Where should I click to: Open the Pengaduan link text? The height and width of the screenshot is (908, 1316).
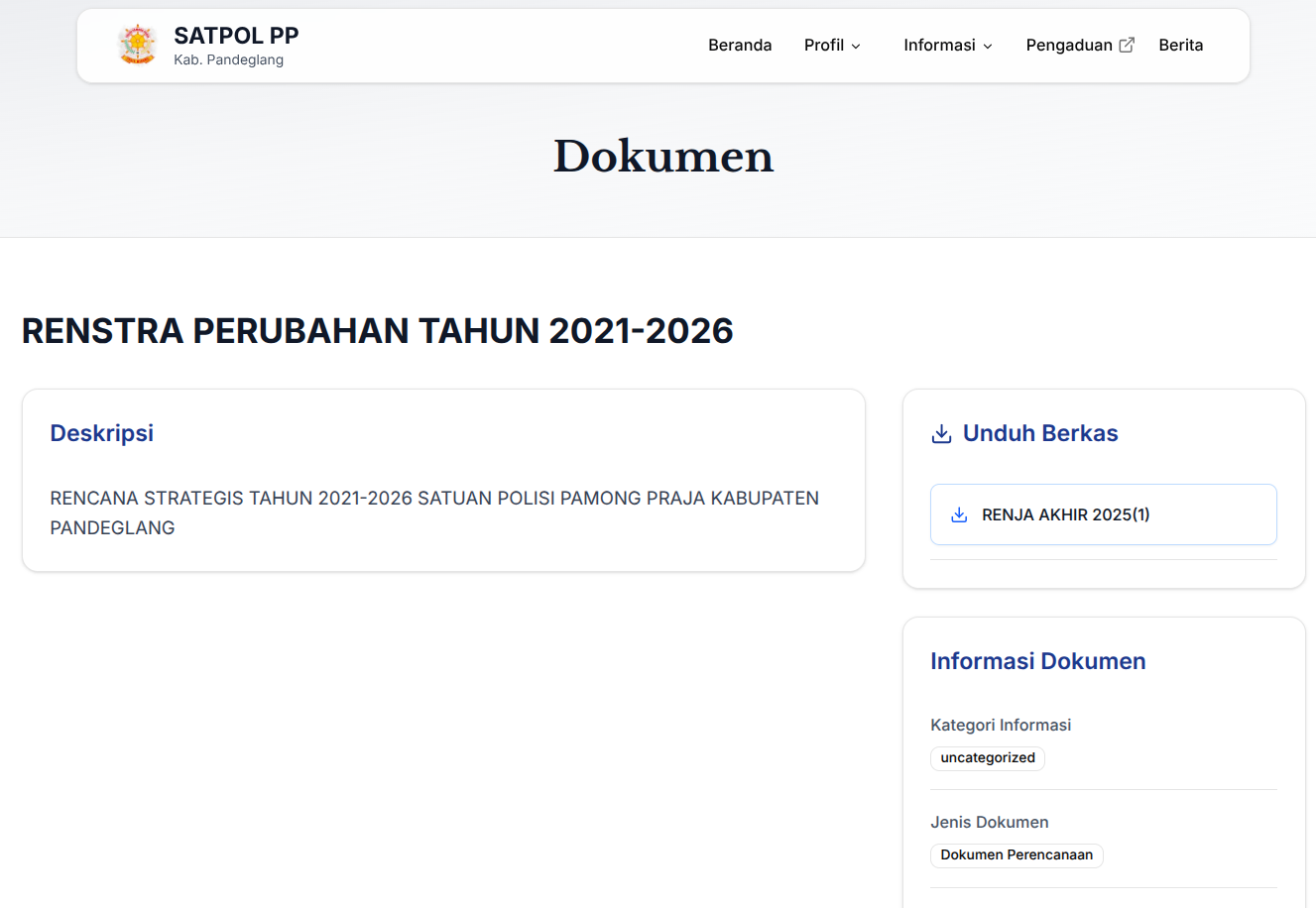pyautogui.click(x=1069, y=46)
